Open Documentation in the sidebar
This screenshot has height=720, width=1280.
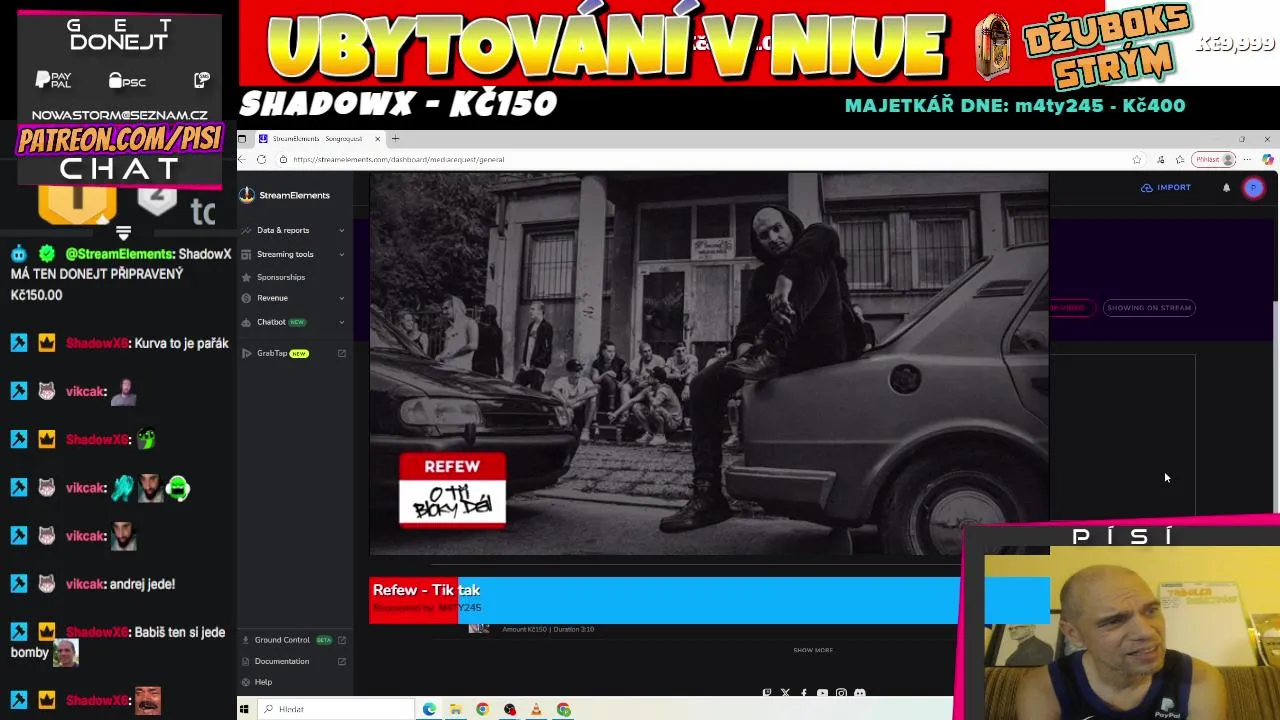coord(282,661)
